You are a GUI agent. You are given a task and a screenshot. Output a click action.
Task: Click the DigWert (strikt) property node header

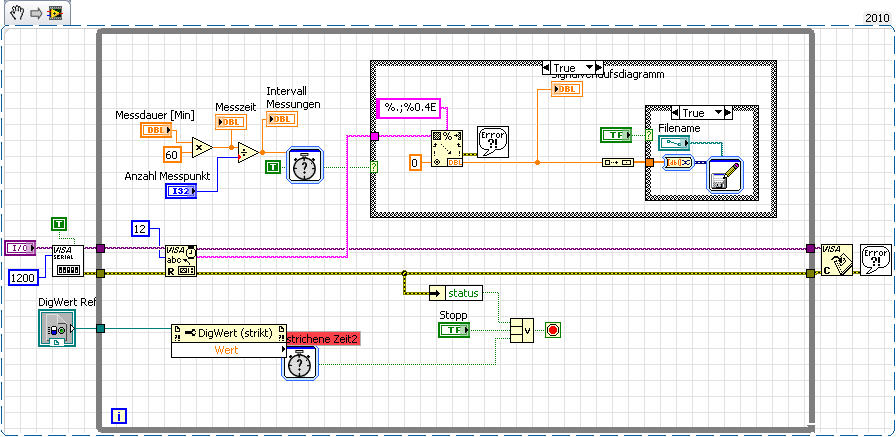(229, 333)
